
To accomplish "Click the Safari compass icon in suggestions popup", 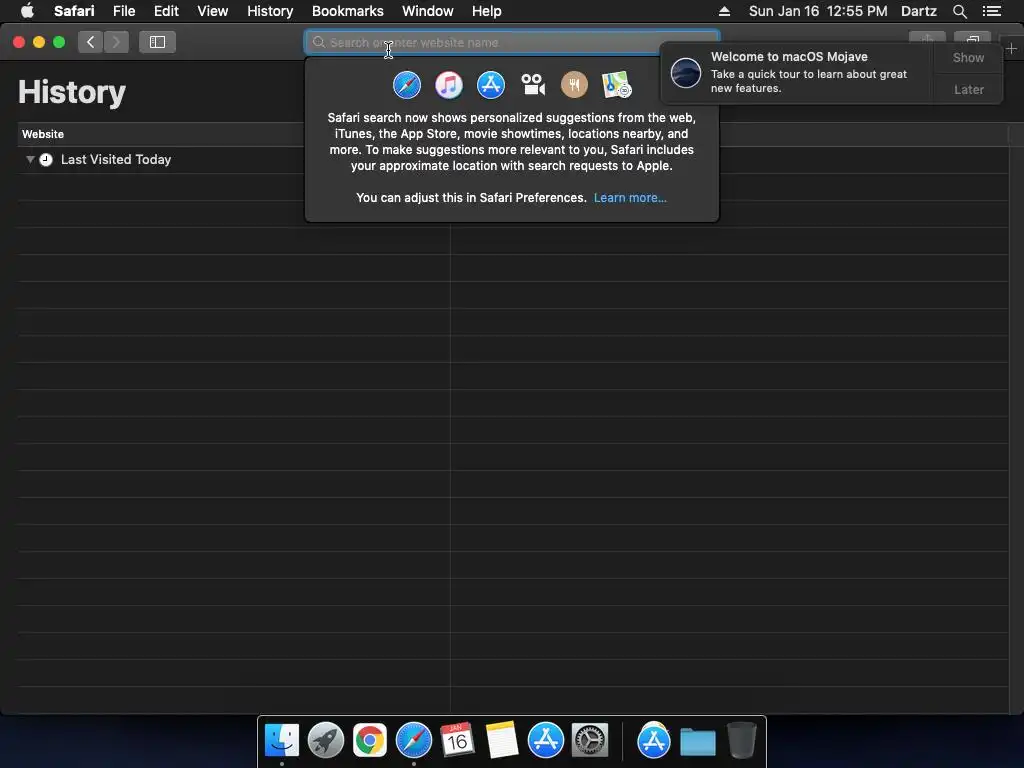I will tap(407, 85).
